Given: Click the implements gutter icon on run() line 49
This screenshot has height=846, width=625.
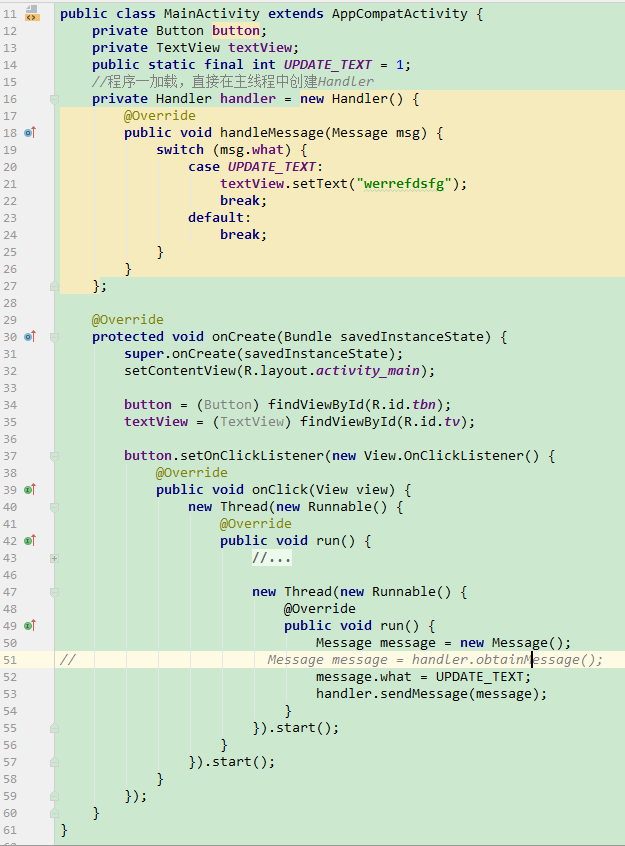Looking at the screenshot, I should [x=30, y=625].
